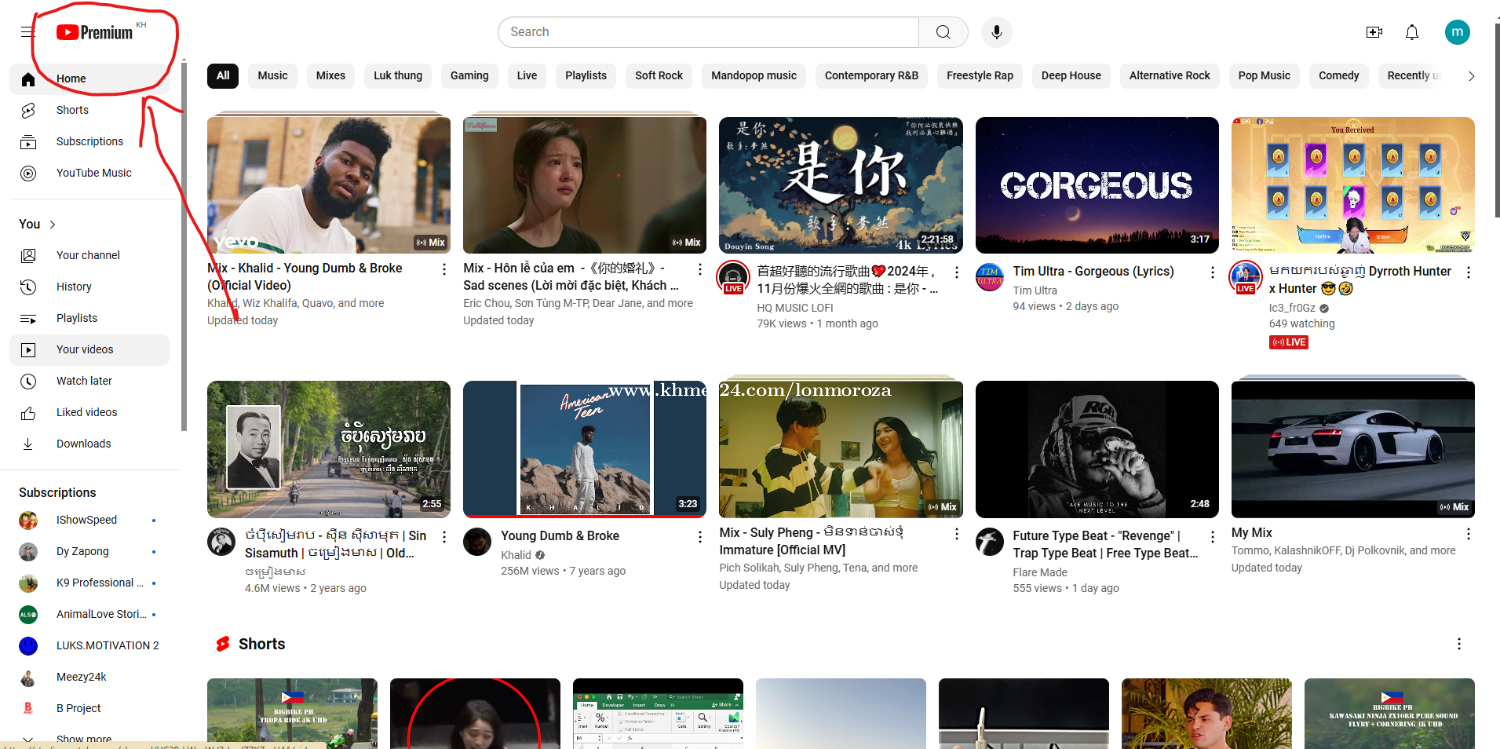Select the Playlists filter chip

pos(586,76)
